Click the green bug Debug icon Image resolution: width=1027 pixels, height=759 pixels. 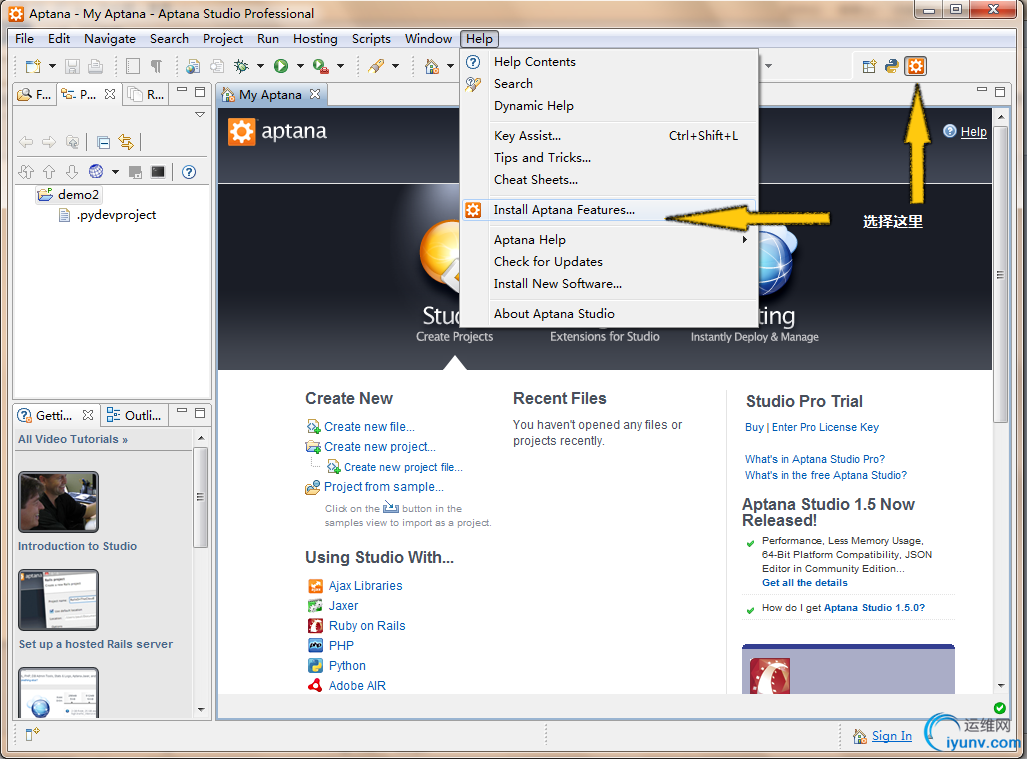(242, 66)
